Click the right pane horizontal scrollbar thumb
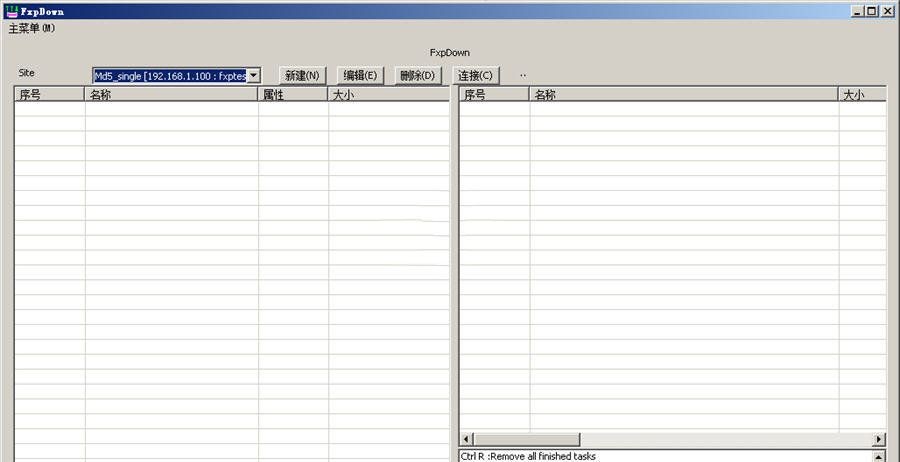This screenshot has height=462, width=900. (526, 440)
